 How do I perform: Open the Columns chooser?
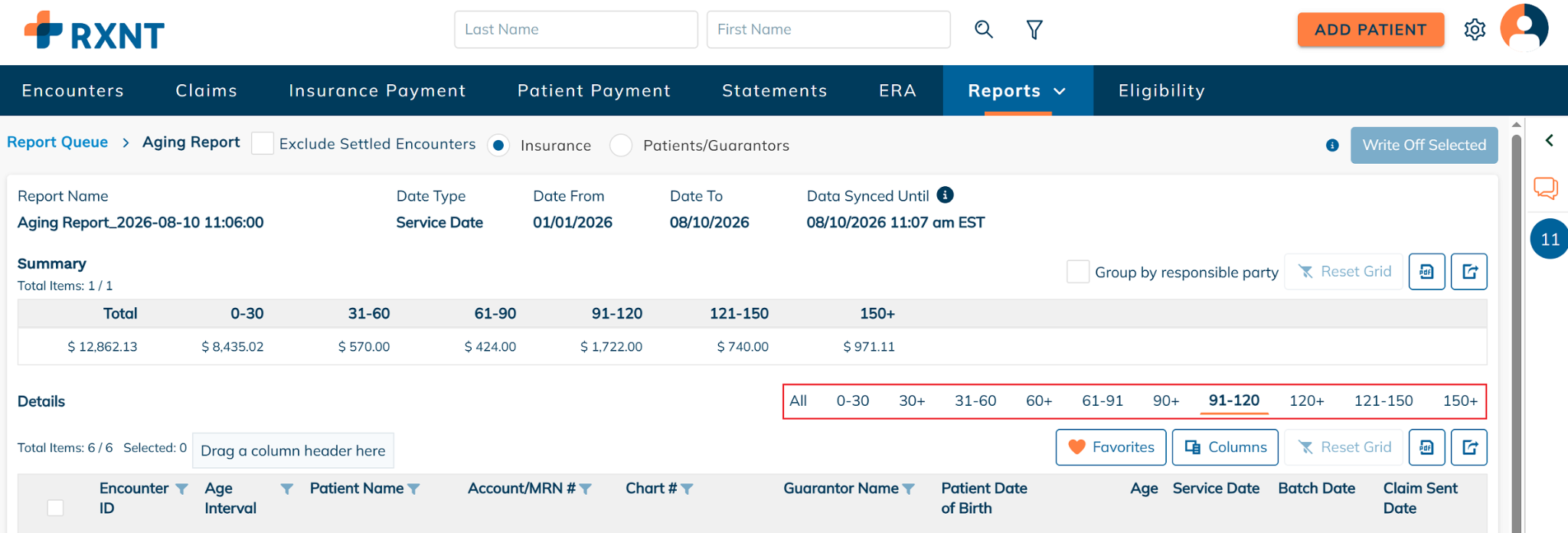pos(1225,447)
